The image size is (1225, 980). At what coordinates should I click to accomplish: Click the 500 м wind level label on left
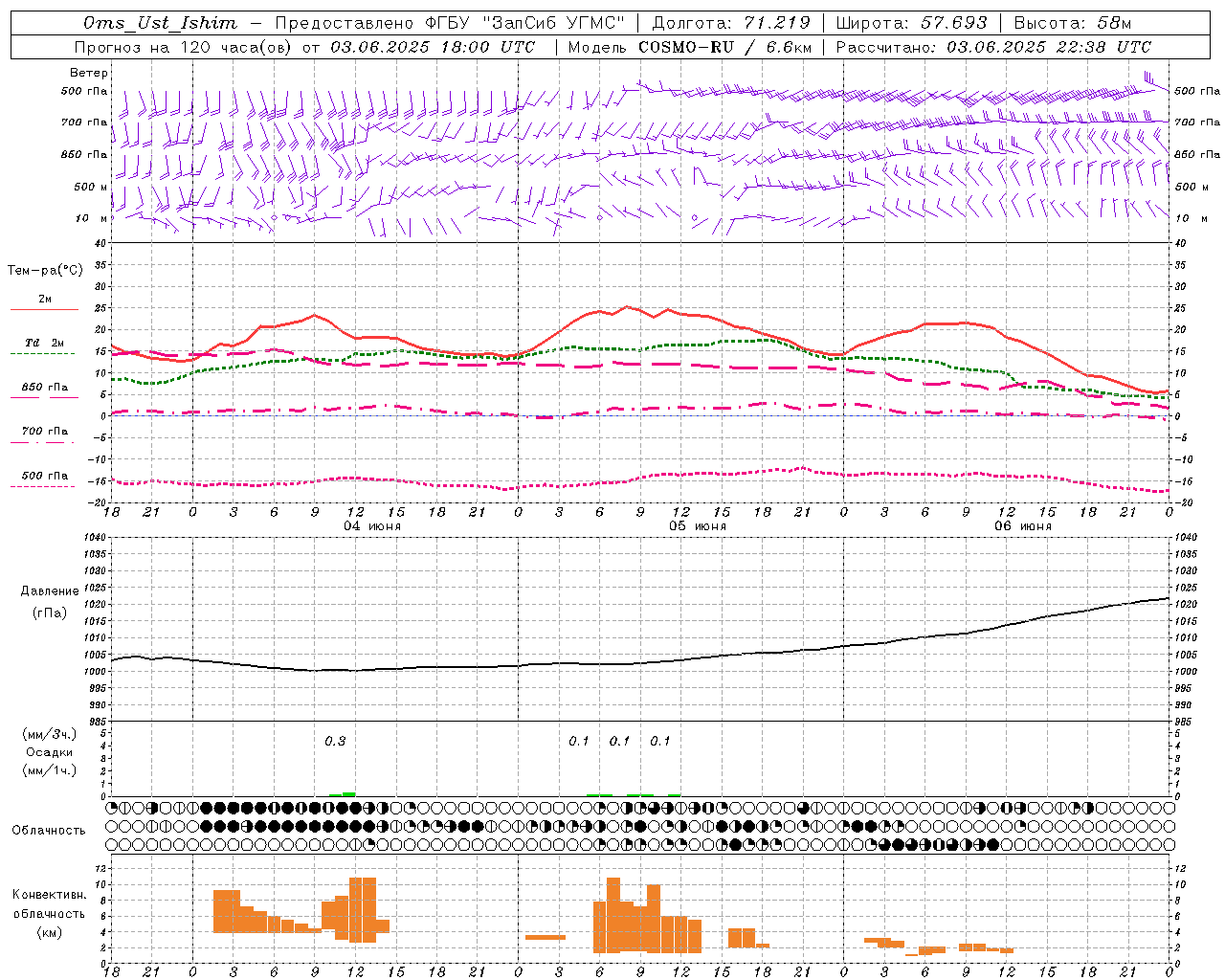coord(92,187)
